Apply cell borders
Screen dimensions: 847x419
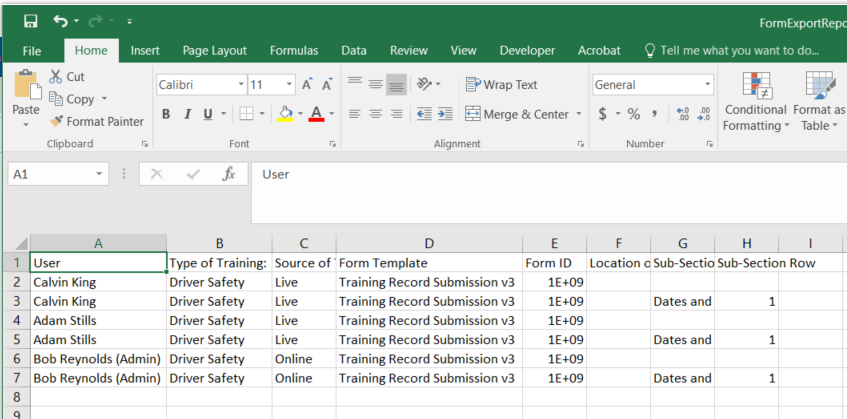tap(246, 113)
